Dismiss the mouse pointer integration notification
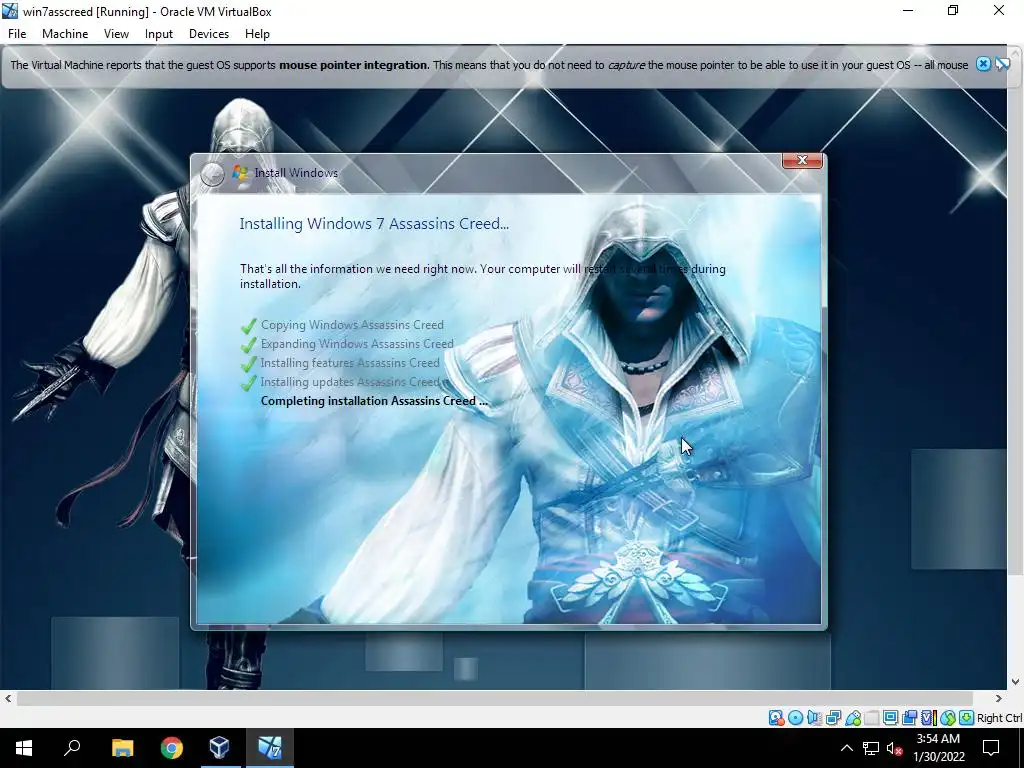Viewport: 1024px width, 768px height. coord(983,64)
